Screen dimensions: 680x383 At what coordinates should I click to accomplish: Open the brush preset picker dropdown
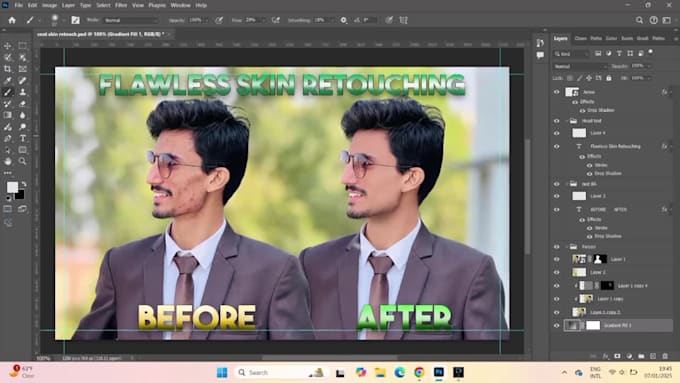(x=63, y=20)
